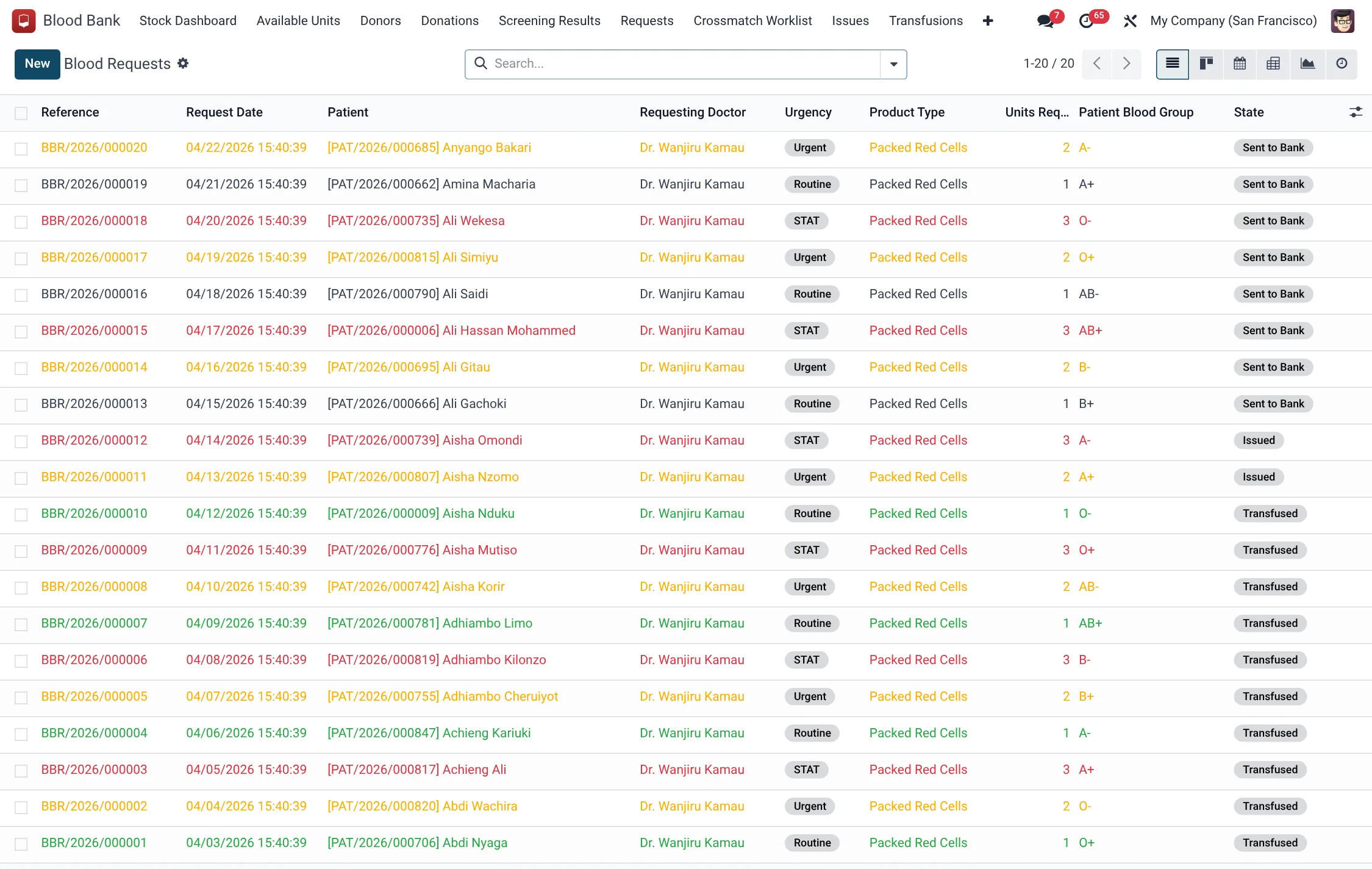The image size is (1372, 869).
Task: Select the checkbox for BBR/2026/000019
Action: point(21,185)
